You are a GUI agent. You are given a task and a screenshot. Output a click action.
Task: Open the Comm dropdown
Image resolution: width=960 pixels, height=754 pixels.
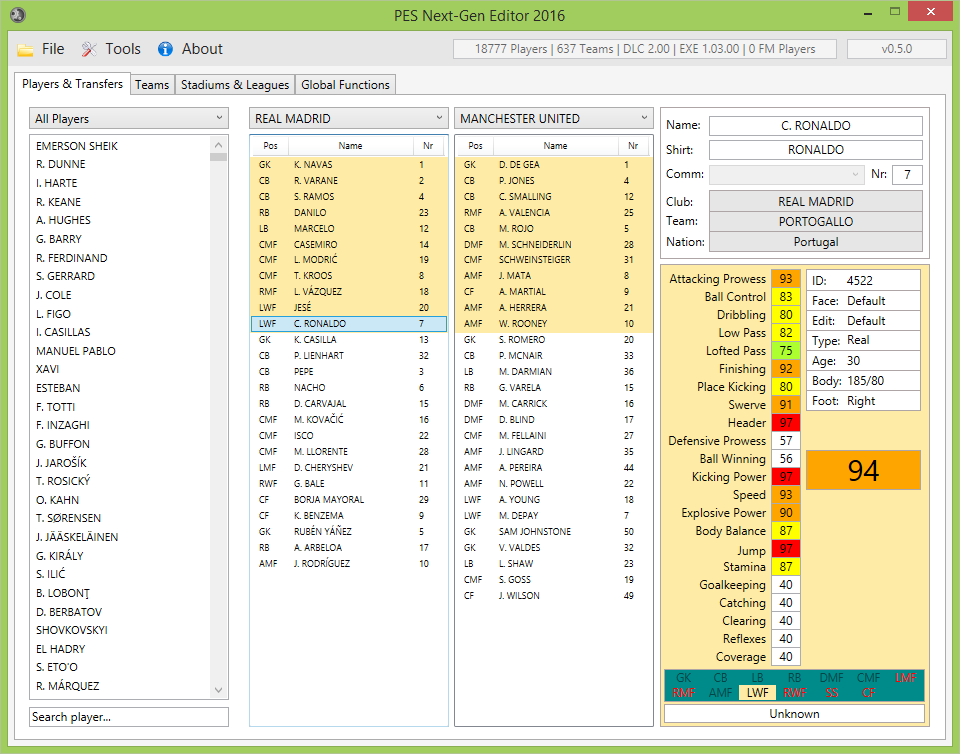pyautogui.click(x=787, y=174)
